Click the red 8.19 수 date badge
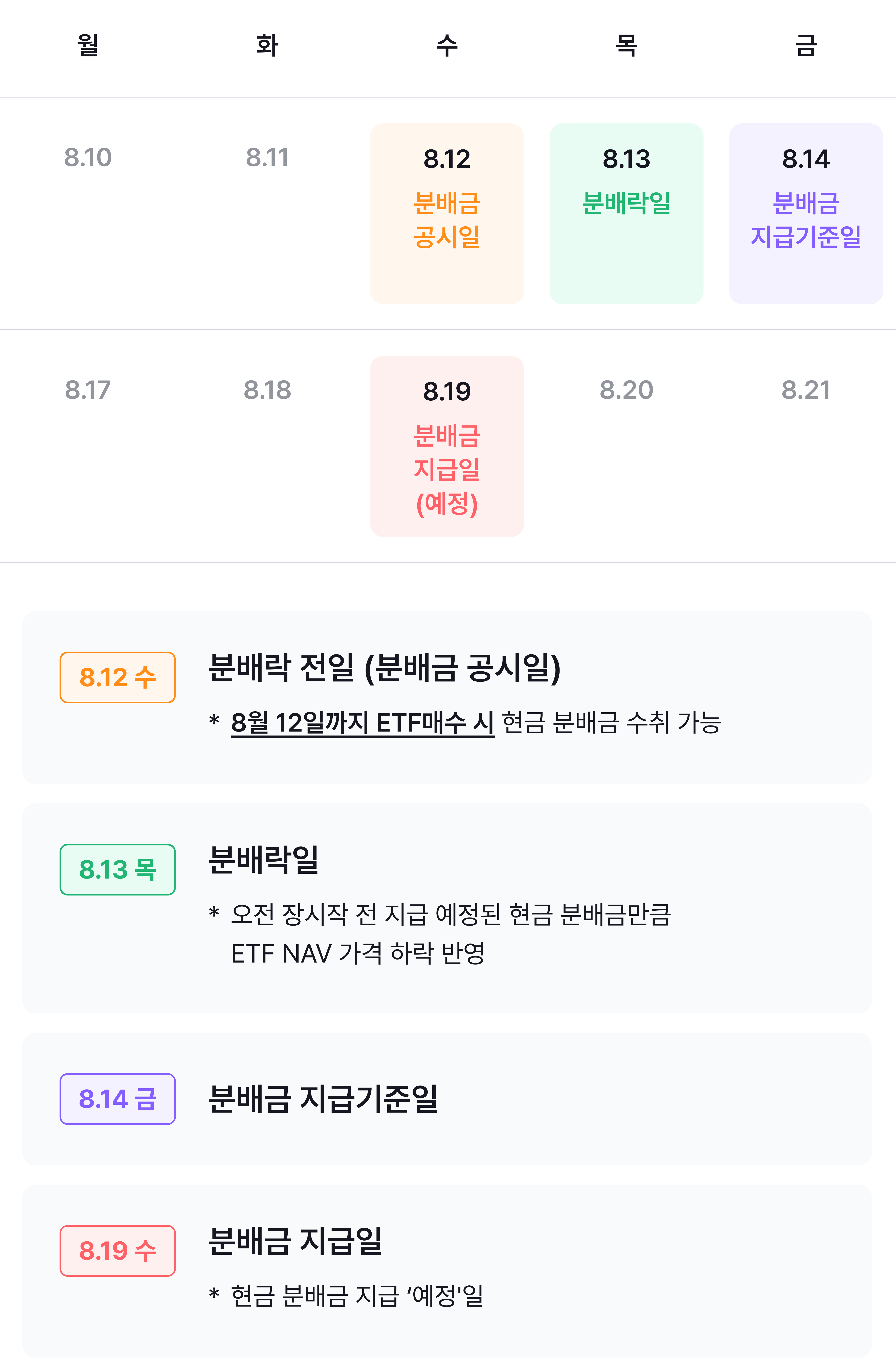This screenshot has height=1370, width=896. [x=117, y=1251]
